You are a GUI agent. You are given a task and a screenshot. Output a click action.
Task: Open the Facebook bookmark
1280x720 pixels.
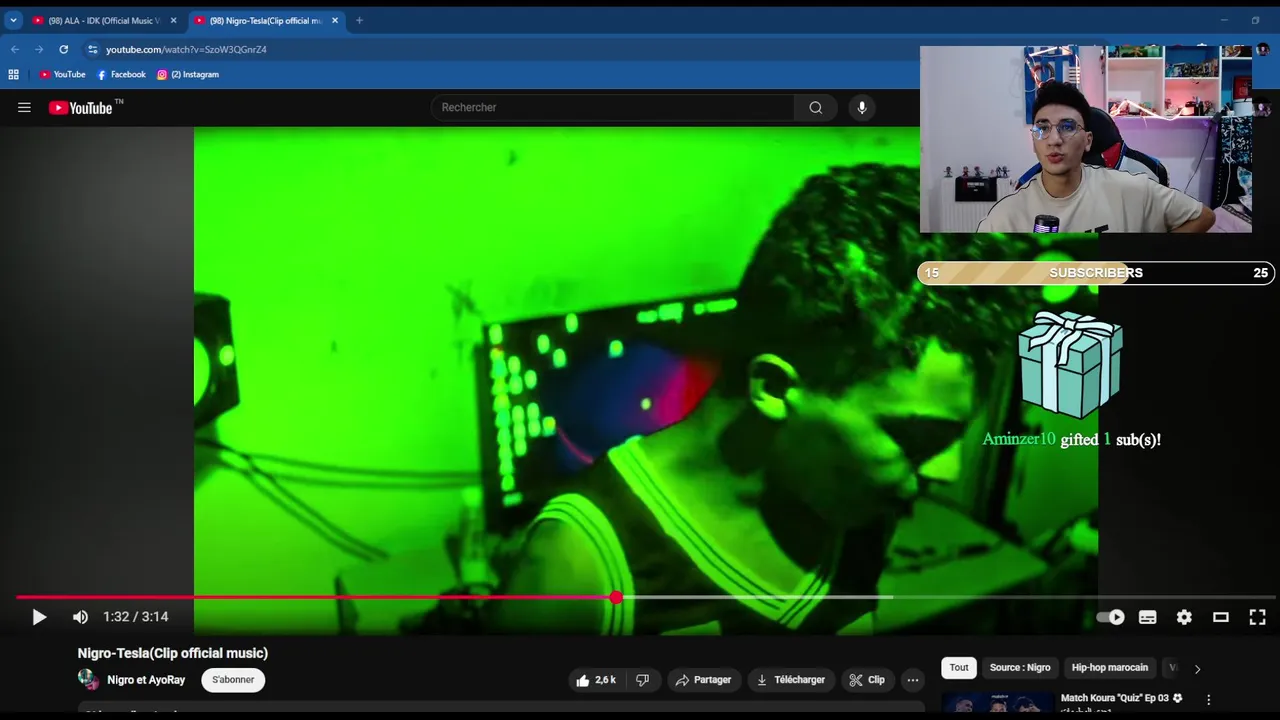tap(121, 75)
